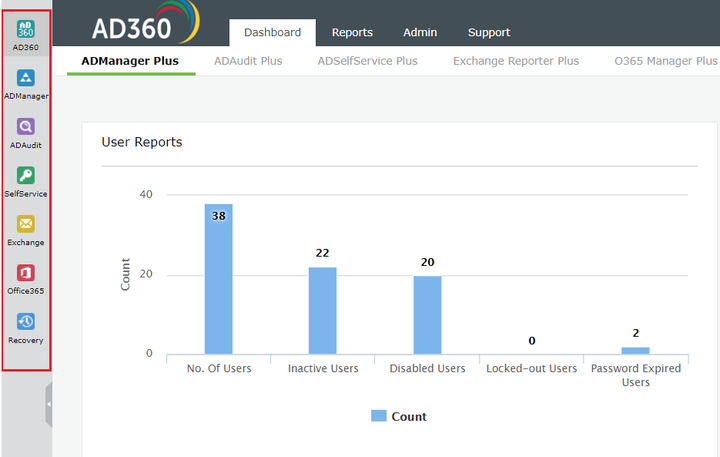Switch to the Dashboard tab
This screenshot has width=720, height=457.
click(272, 33)
